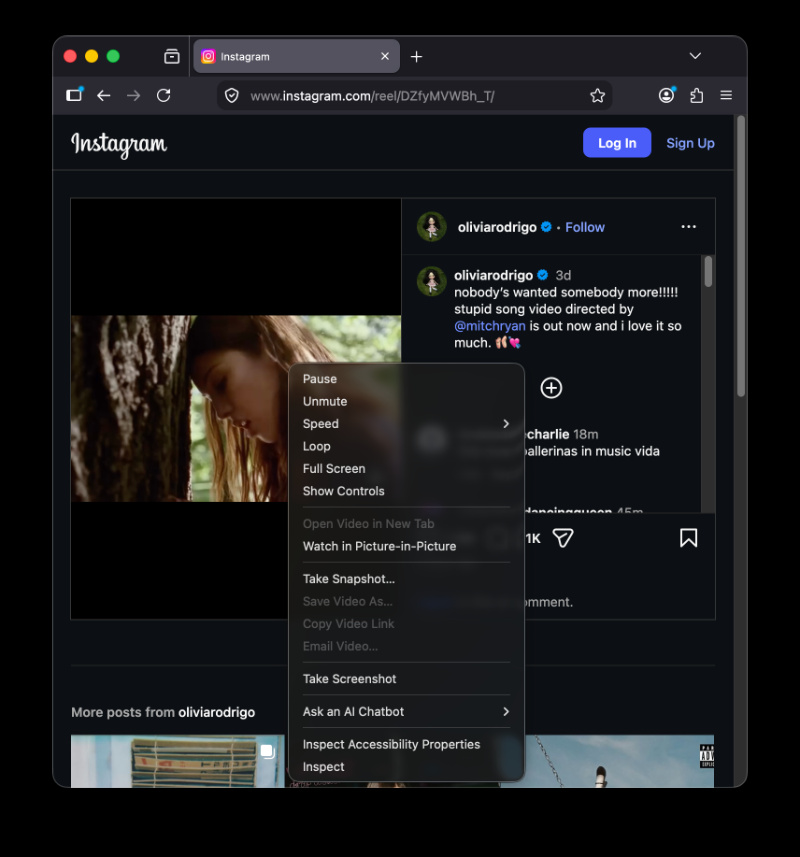Select Inspect Accessibility Properties
This screenshot has width=800, height=857.
(x=407, y=744)
